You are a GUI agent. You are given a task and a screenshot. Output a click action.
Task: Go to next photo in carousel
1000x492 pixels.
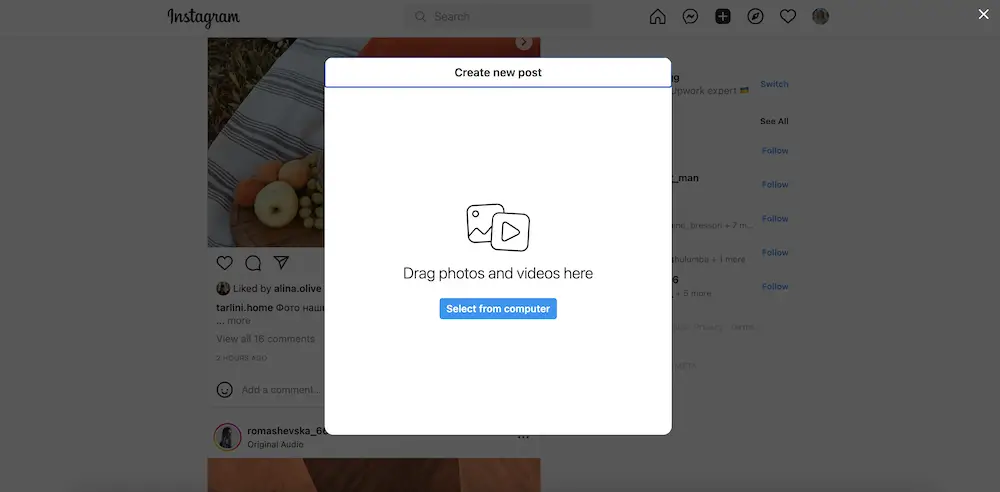pyautogui.click(x=524, y=42)
